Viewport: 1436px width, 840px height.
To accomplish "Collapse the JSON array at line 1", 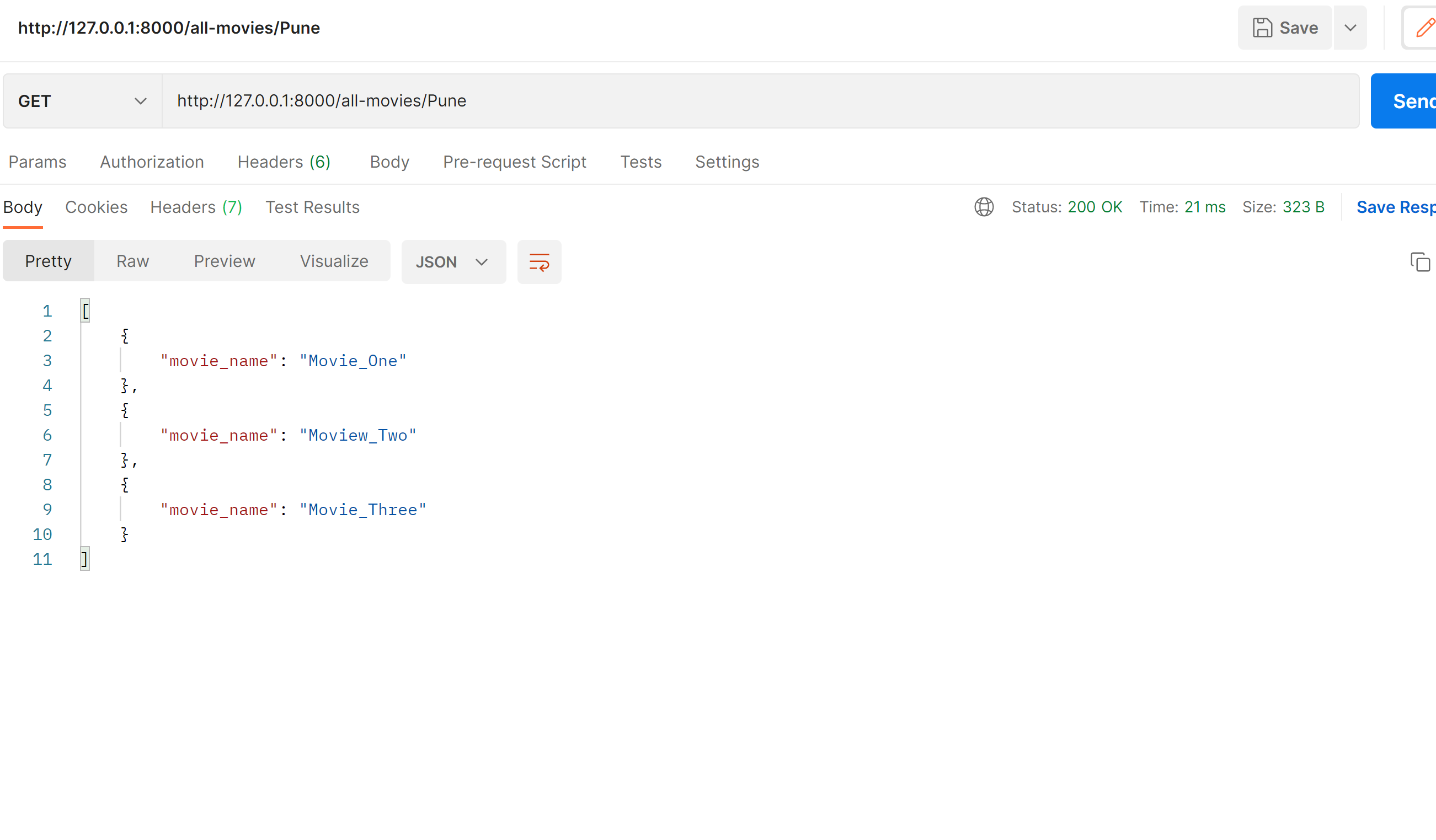I will [x=85, y=311].
